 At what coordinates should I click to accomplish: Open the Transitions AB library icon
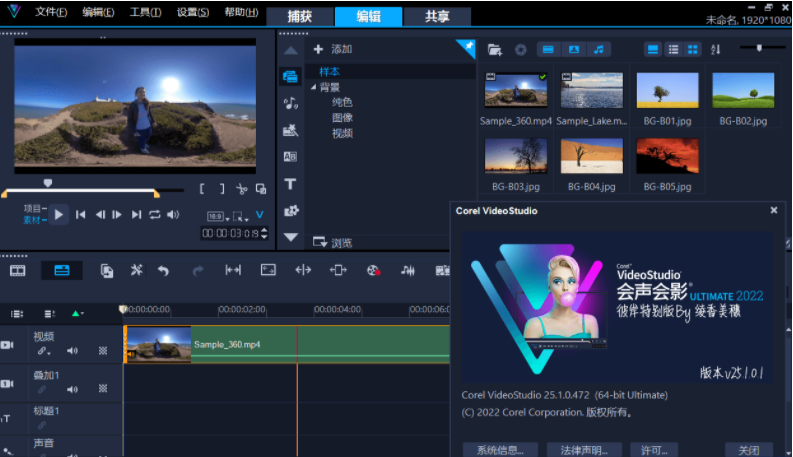[290, 157]
